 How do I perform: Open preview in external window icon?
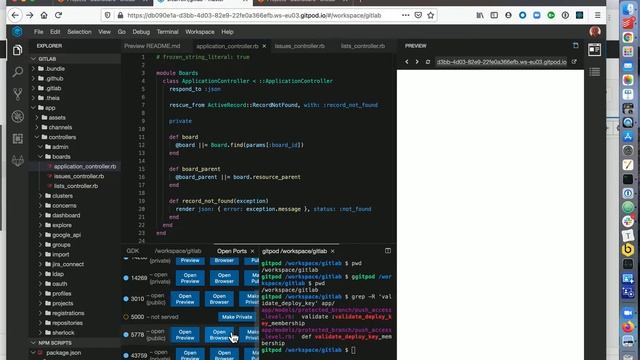574,62
